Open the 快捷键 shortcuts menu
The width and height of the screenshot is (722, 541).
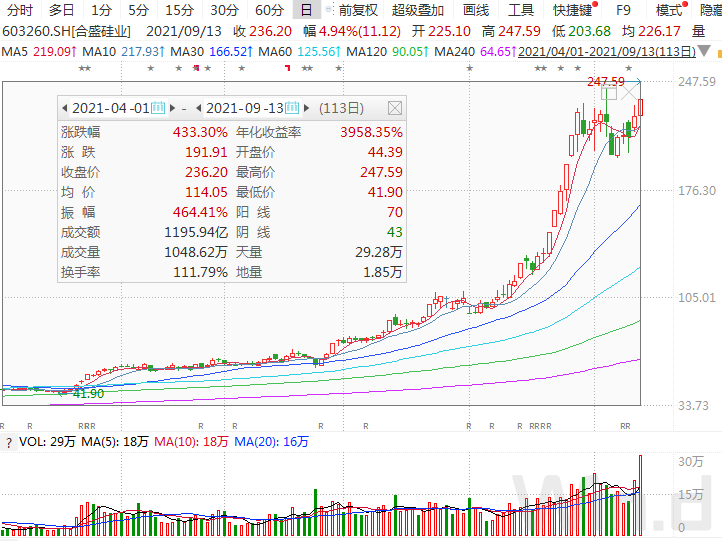tap(573, 10)
